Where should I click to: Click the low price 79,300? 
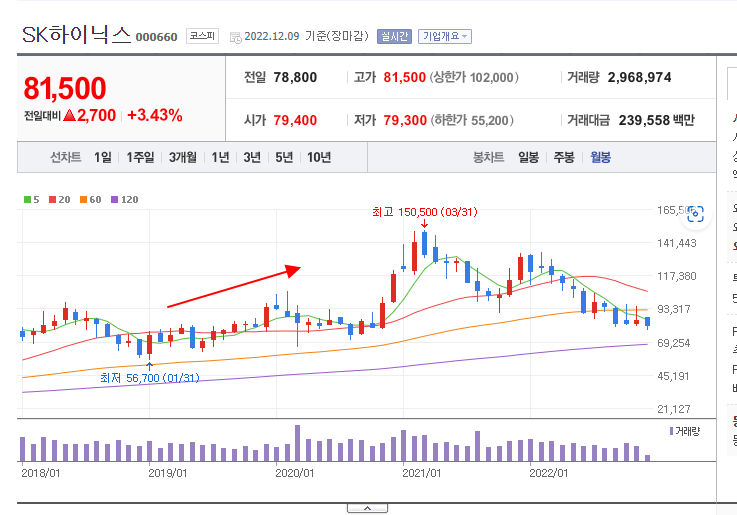(405, 120)
